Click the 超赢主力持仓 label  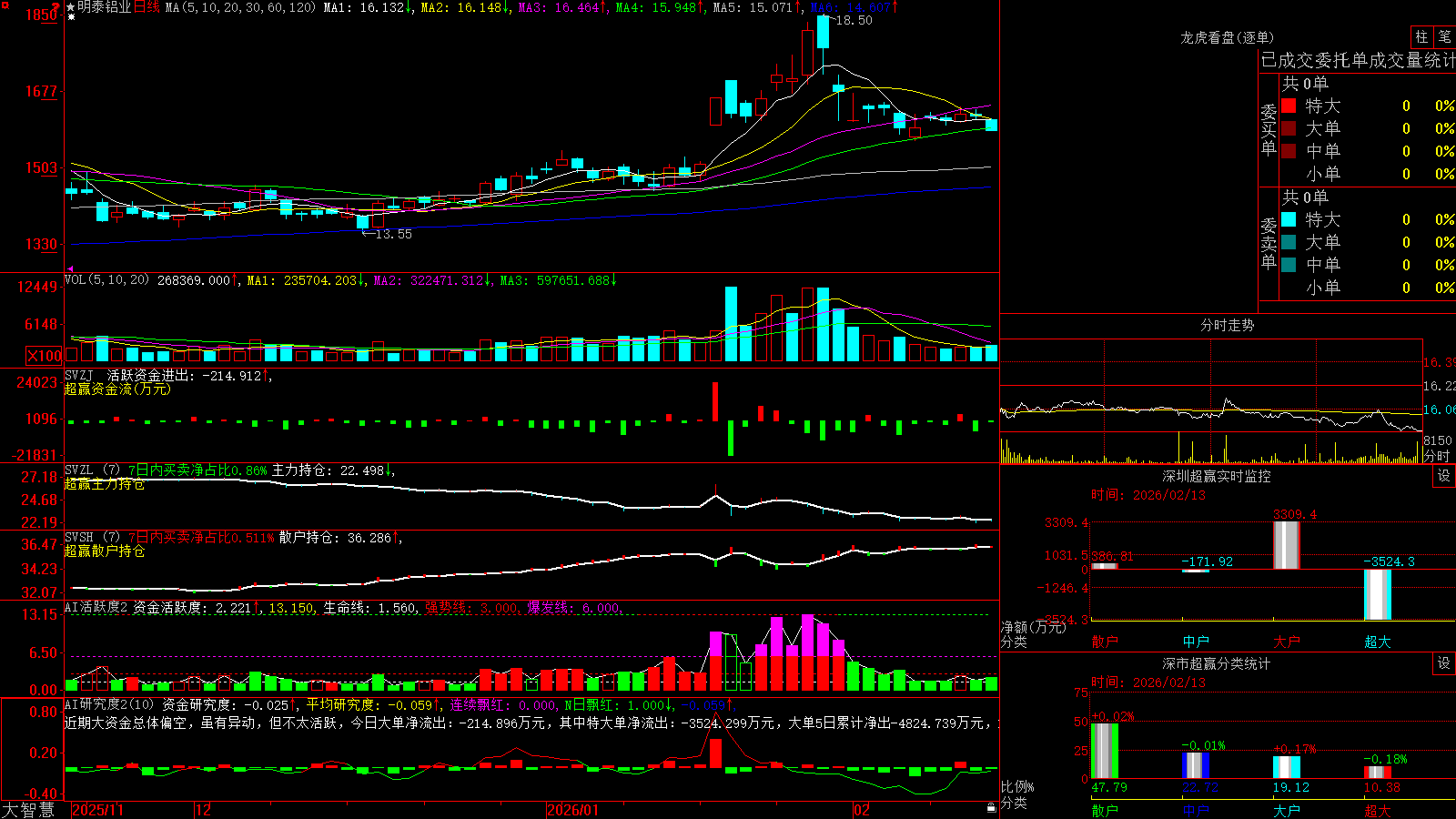[x=105, y=484]
